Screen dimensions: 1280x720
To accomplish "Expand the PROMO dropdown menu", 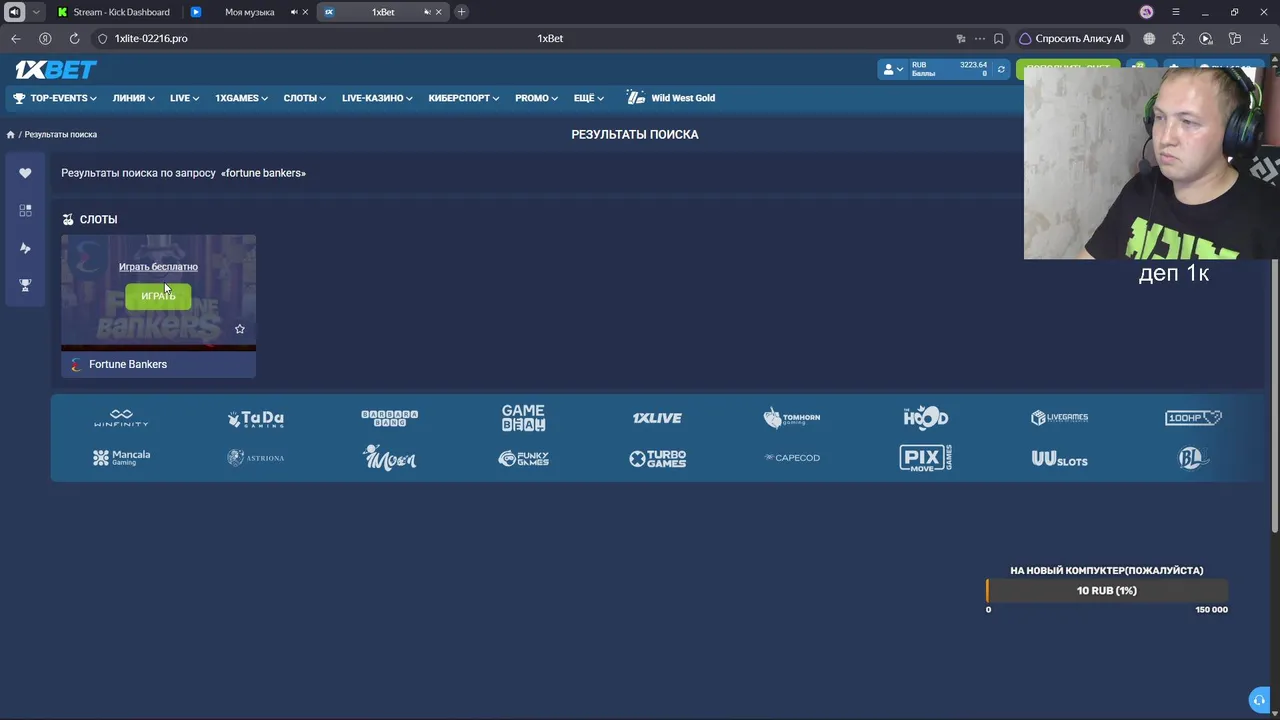I will point(537,98).
